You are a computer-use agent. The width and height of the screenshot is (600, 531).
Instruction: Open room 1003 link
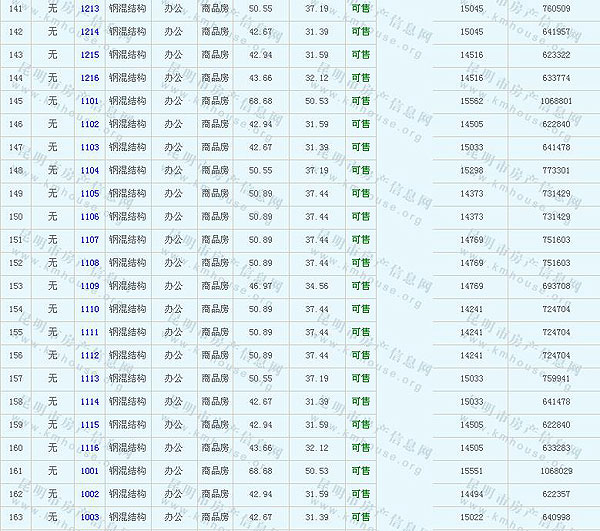90,517
